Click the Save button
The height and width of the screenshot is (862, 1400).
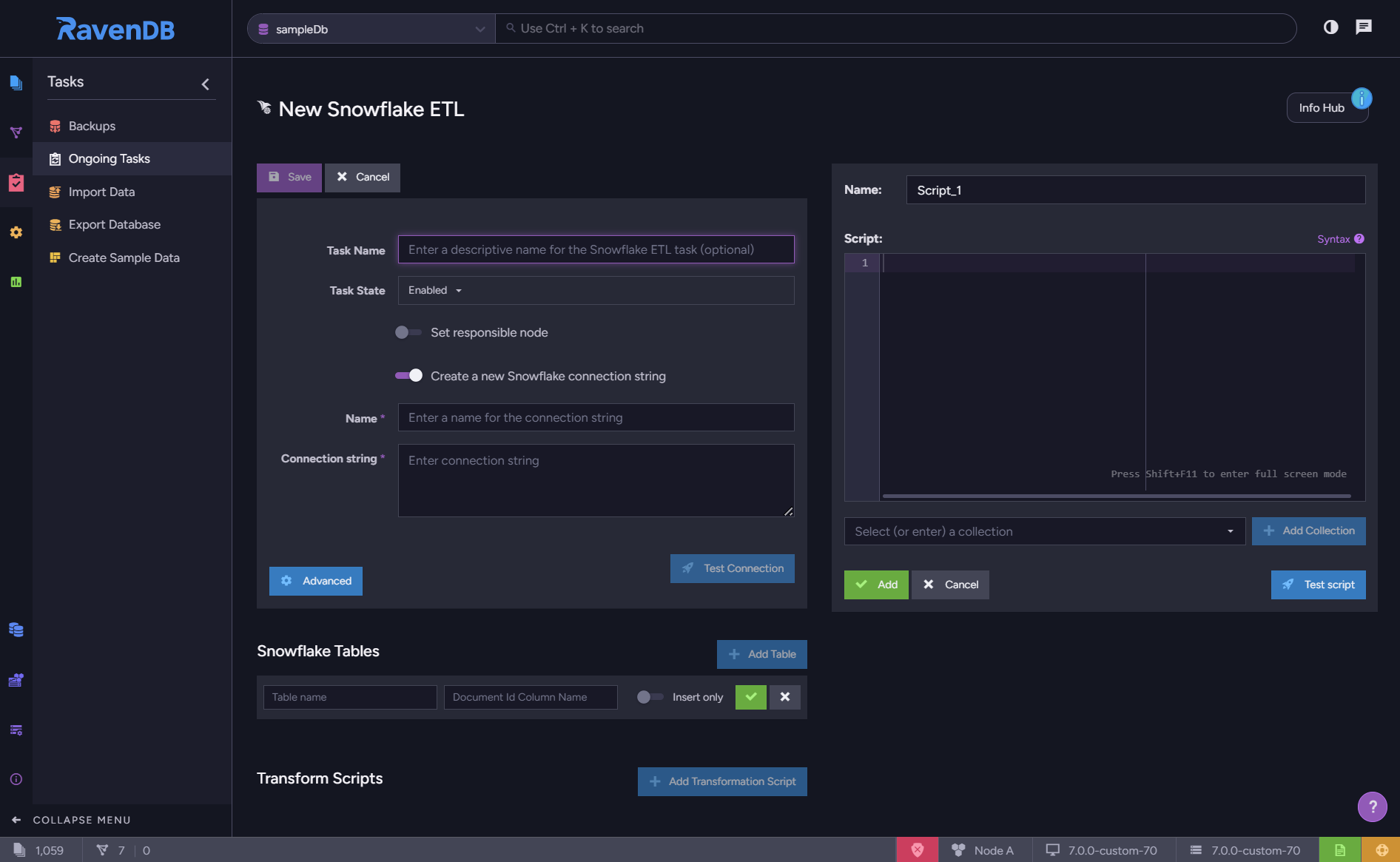[289, 178]
